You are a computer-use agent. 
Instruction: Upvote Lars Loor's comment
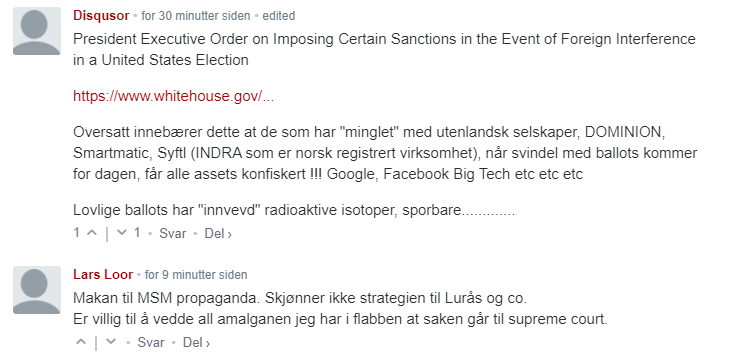click(81, 342)
